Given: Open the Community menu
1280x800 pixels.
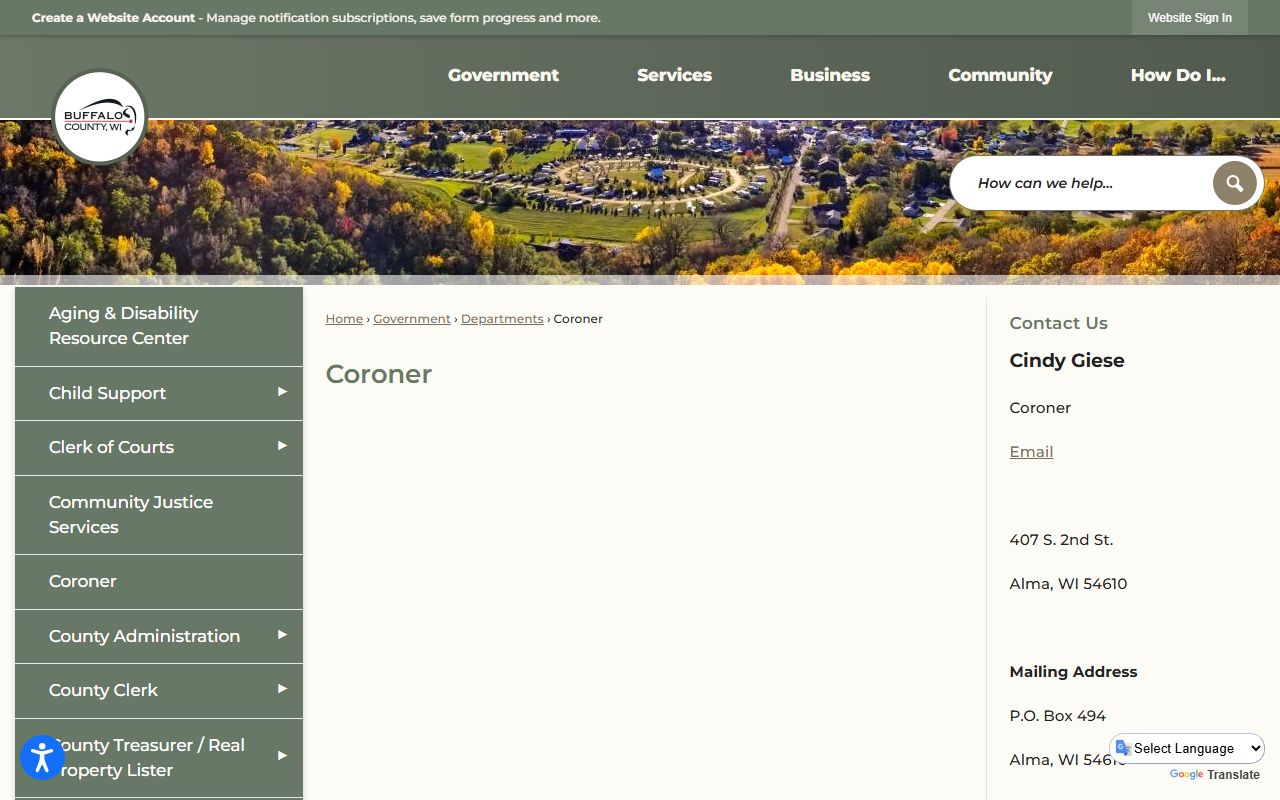Looking at the screenshot, I should (x=1000, y=75).
